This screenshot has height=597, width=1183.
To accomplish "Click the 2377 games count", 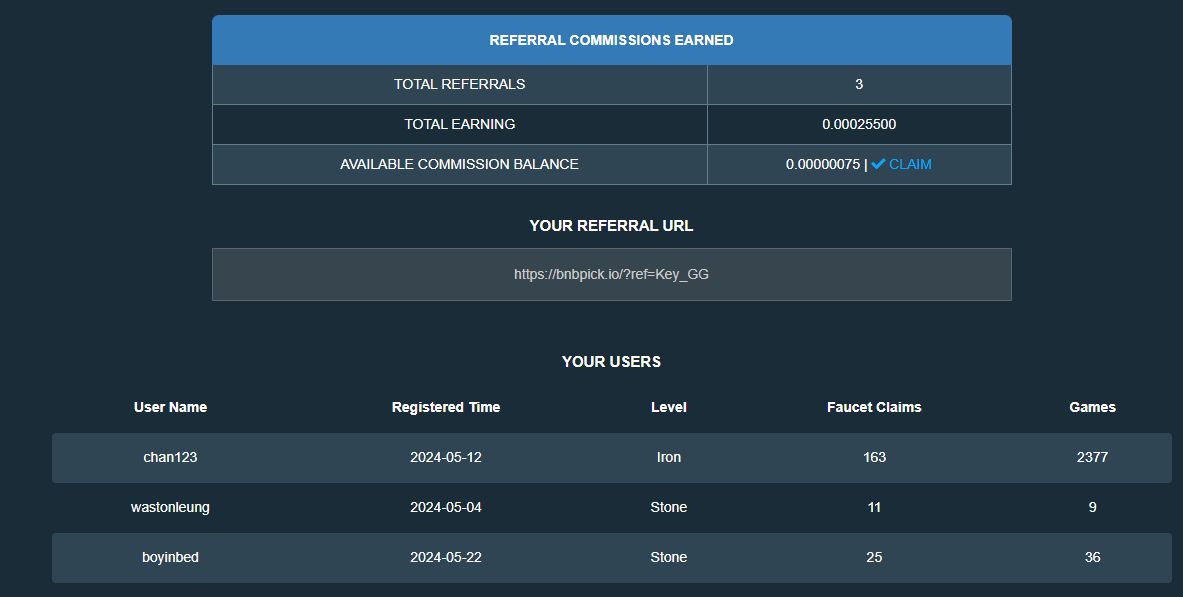I will [1092, 457].
